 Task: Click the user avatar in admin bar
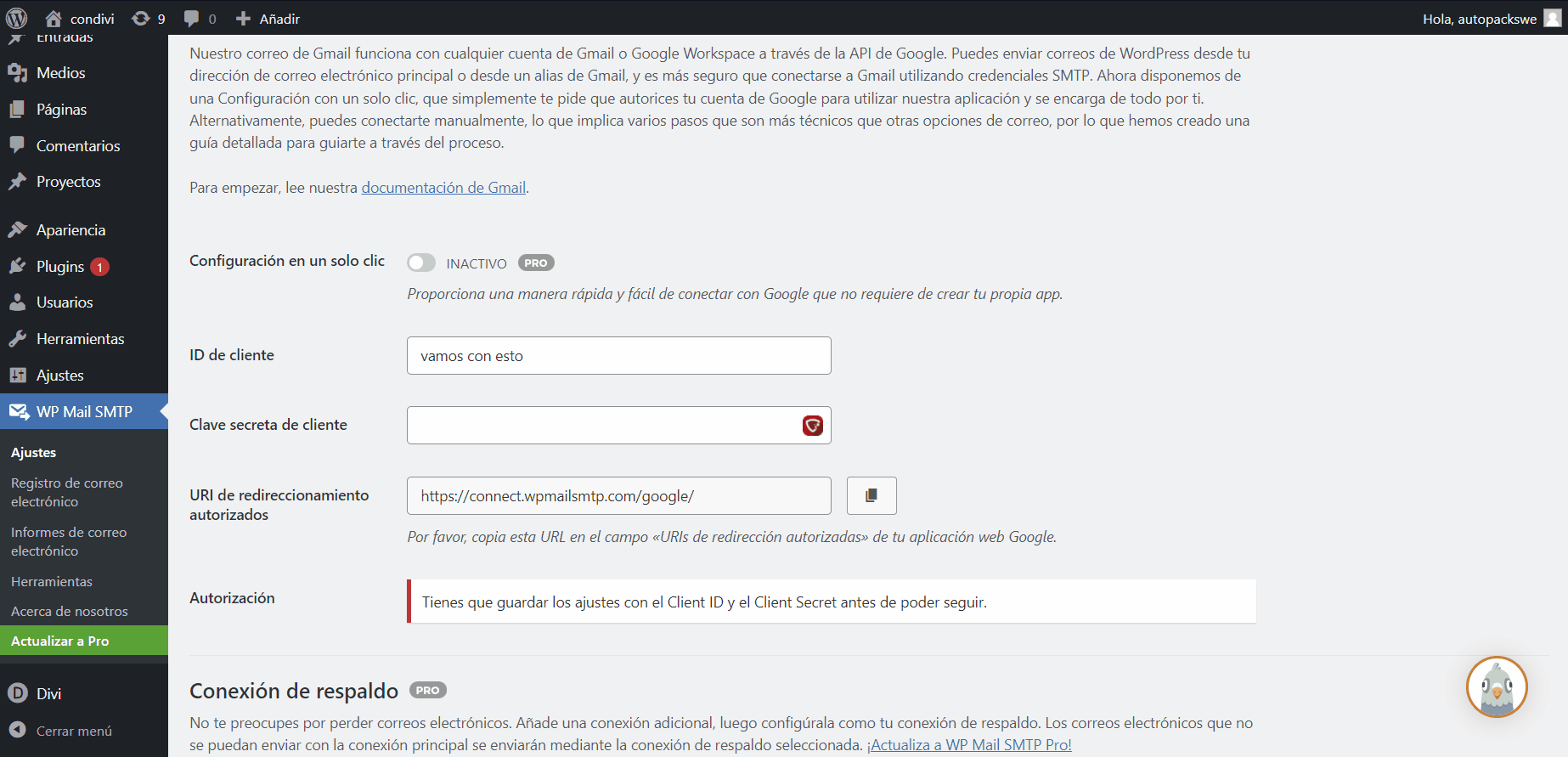click(x=1552, y=18)
